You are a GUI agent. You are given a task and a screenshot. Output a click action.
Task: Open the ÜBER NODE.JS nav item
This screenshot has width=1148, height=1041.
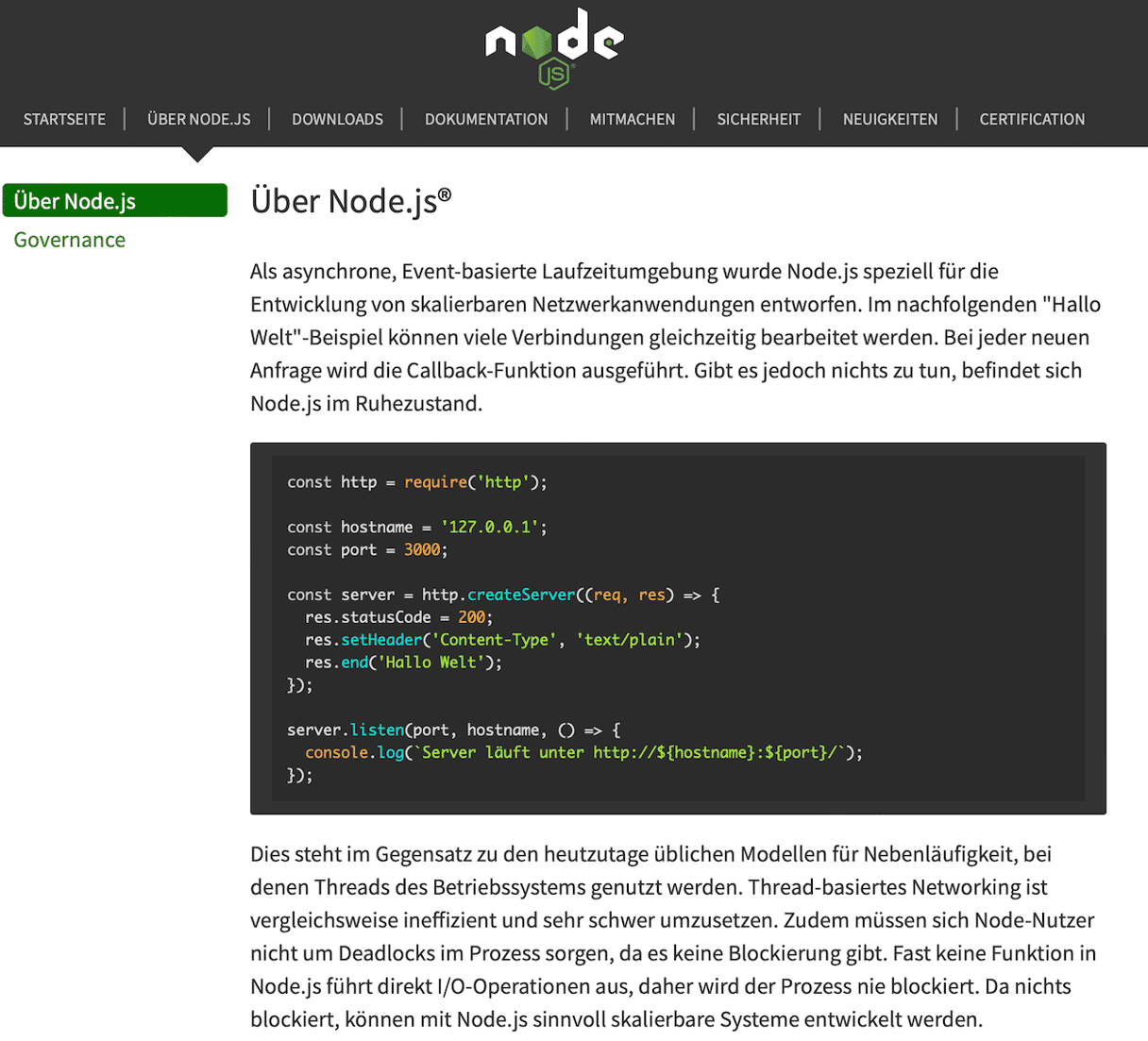(199, 119)
